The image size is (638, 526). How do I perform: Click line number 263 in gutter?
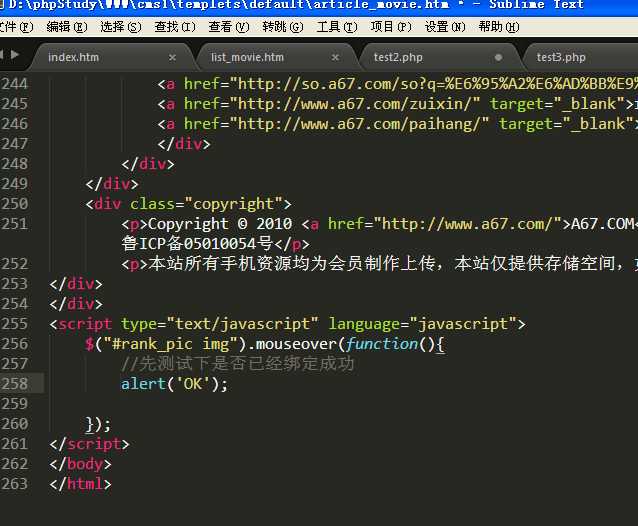[x=15, y=484]
